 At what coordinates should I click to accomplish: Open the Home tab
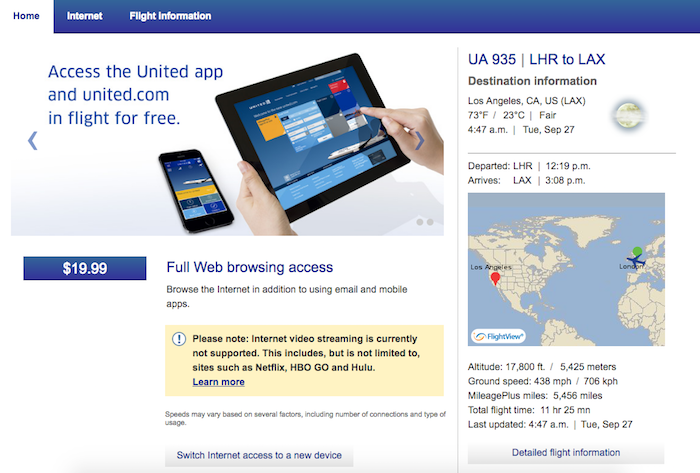26,16
